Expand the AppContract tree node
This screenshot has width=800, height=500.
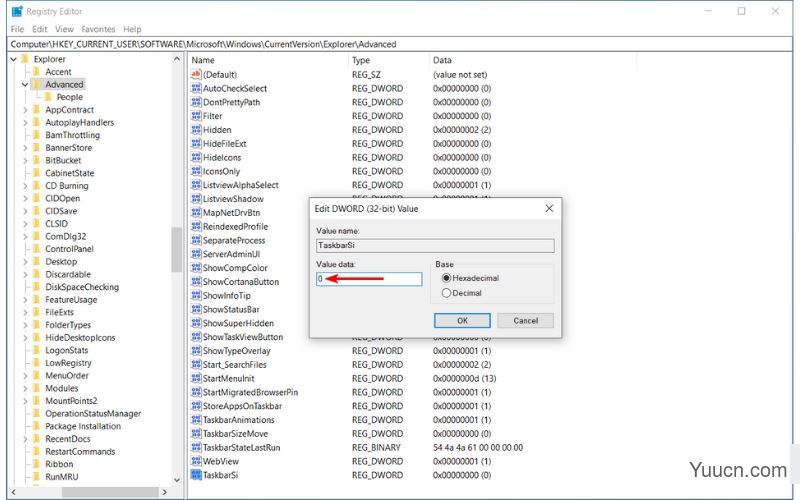[25, 110]
